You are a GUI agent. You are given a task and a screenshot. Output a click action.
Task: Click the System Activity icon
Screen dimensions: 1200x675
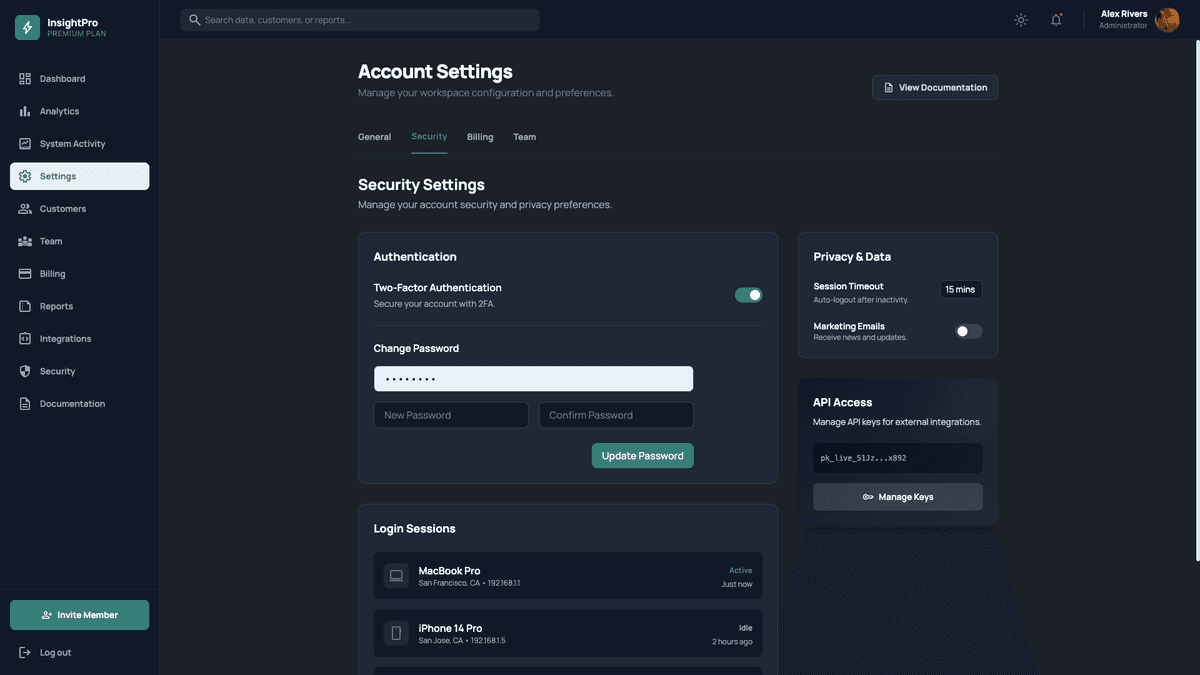[x=22, y=143]
